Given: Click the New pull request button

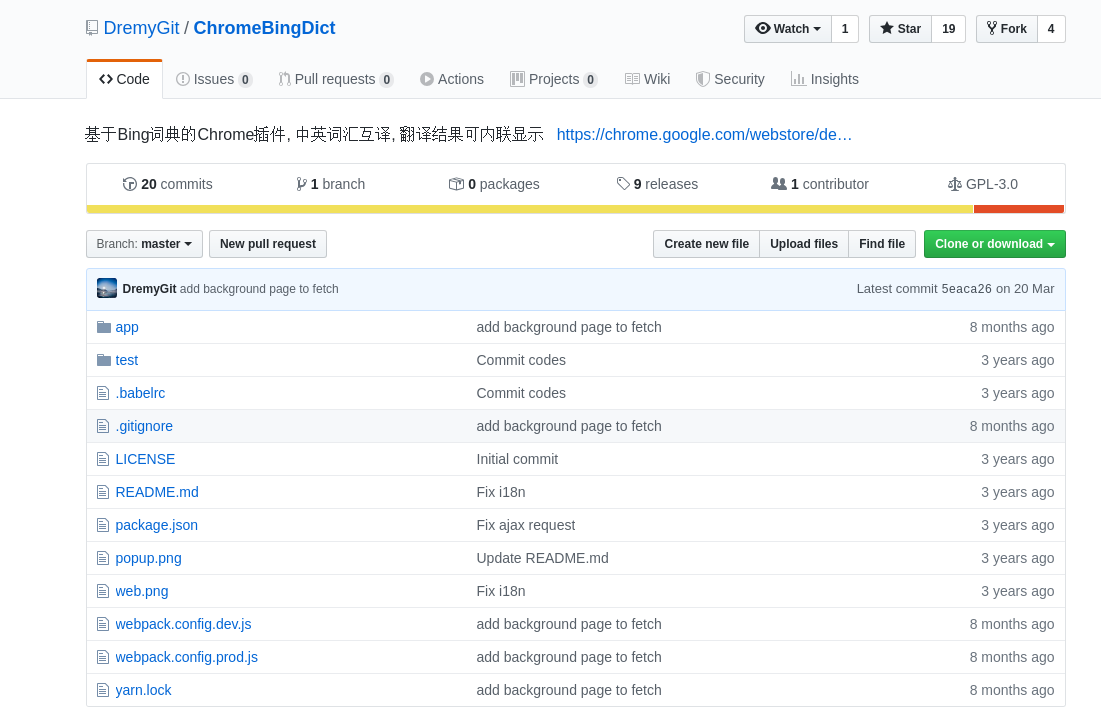Looking at the screenshot, I should (x=268, y=244).
